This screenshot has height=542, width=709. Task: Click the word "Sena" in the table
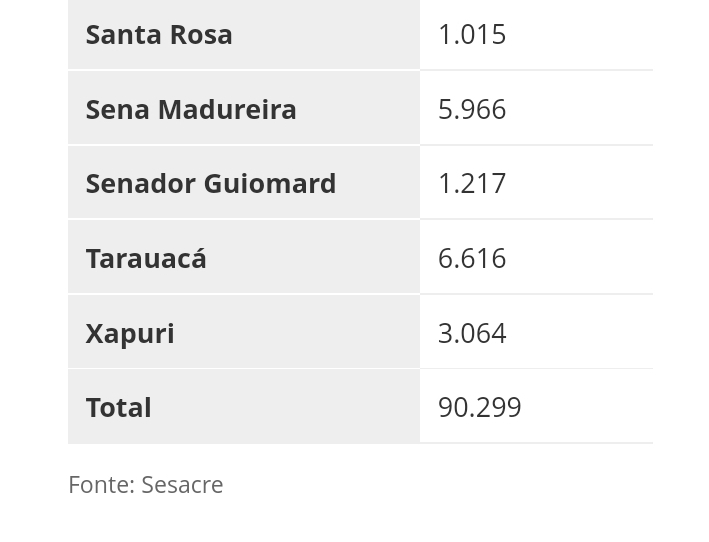coord(117,109)
